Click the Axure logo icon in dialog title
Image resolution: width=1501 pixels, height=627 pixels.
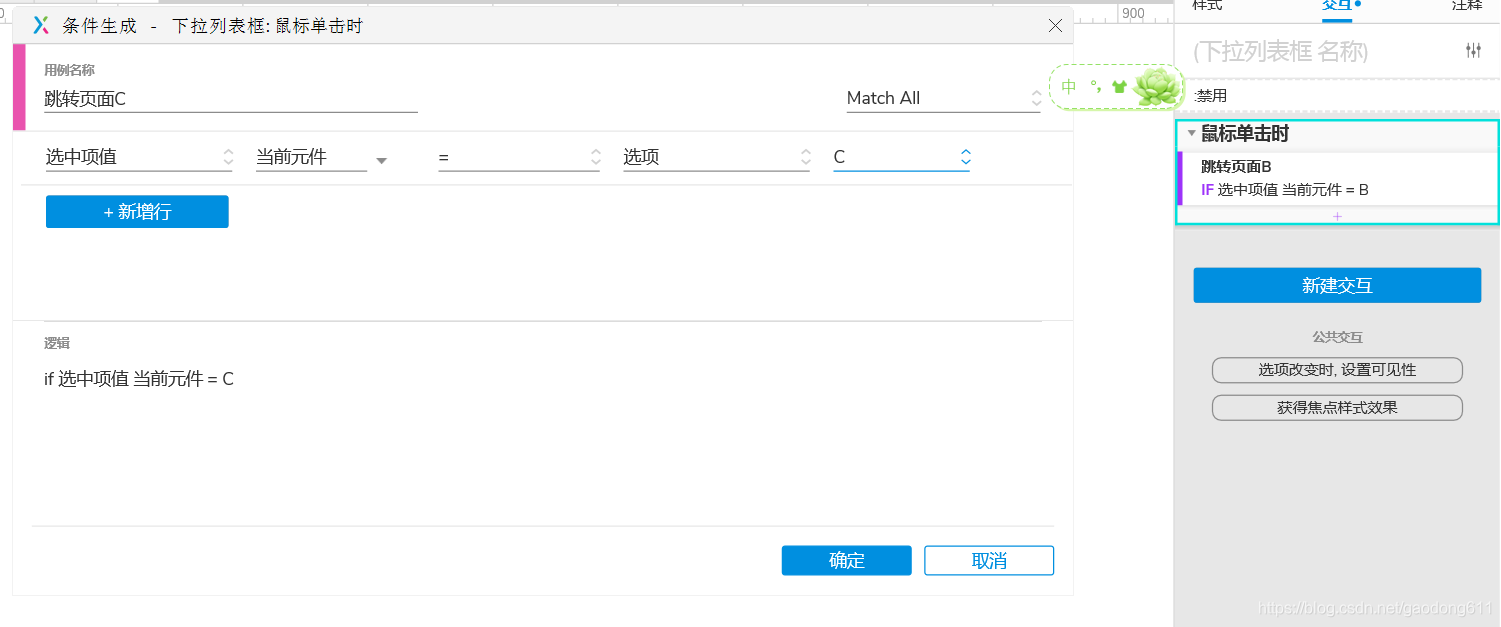pos(41,25)
